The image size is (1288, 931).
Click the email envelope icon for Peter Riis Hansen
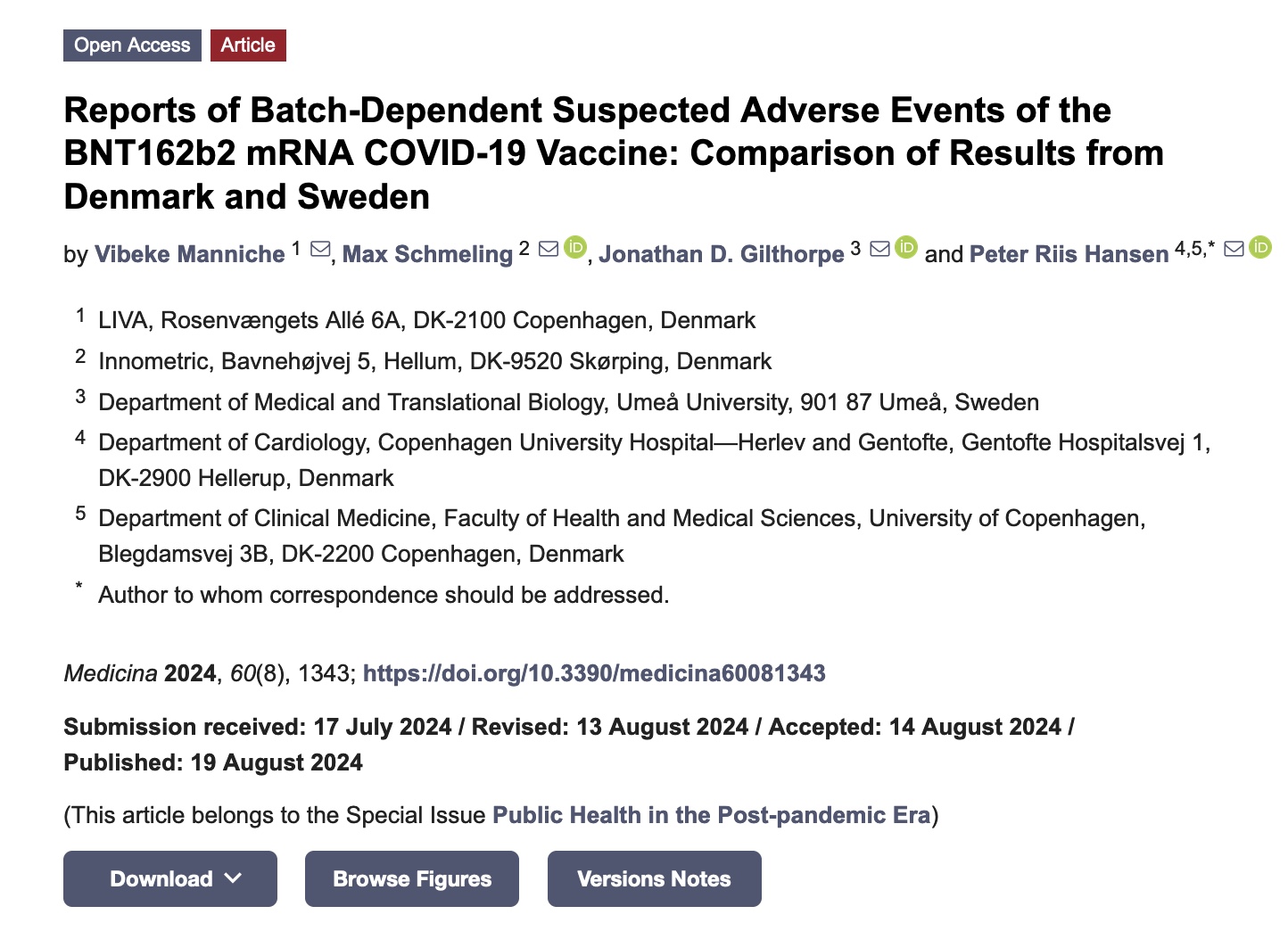(1234, 249)
